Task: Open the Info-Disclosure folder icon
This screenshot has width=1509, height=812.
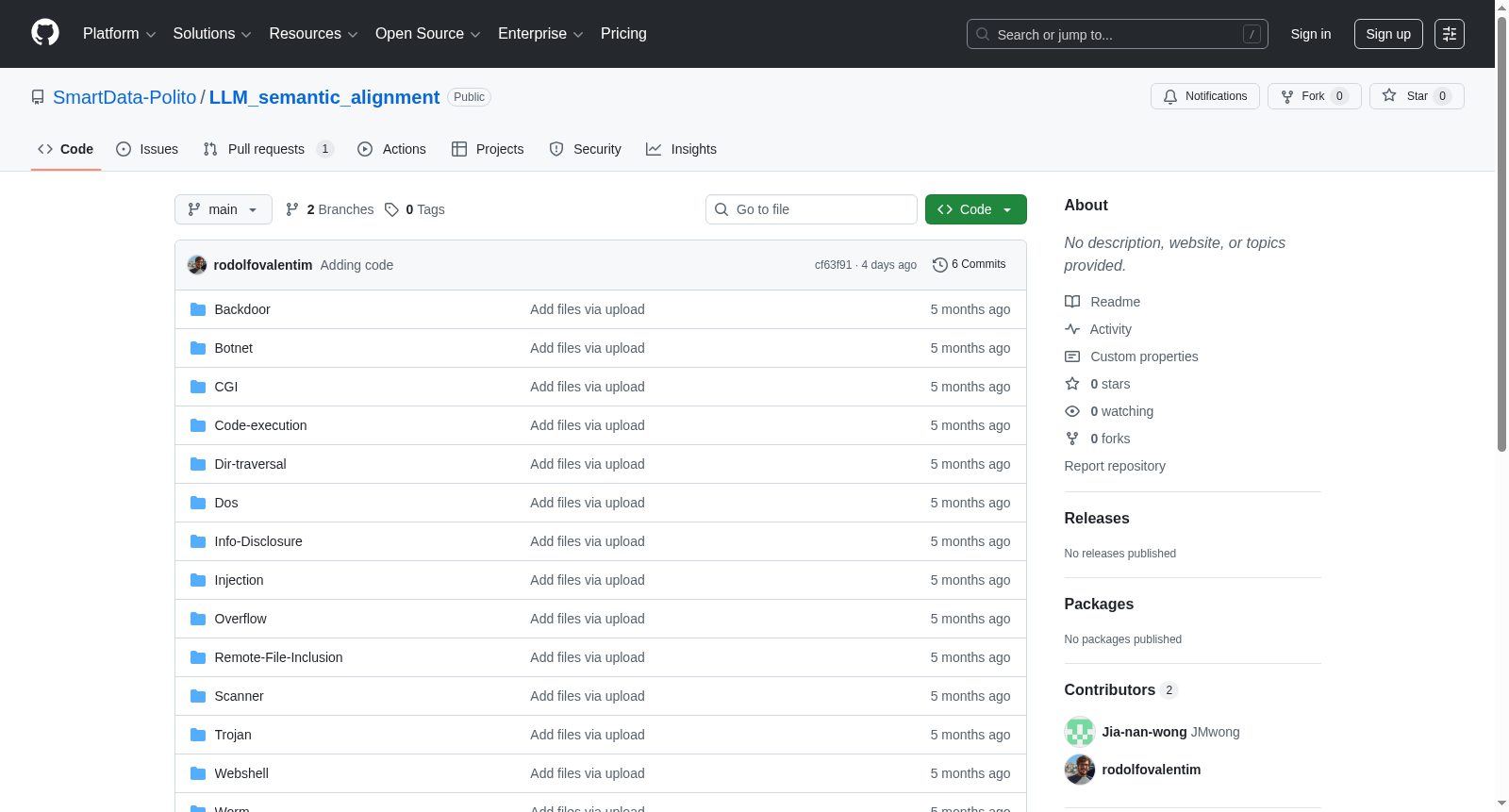Action: [x=198, y=541]
